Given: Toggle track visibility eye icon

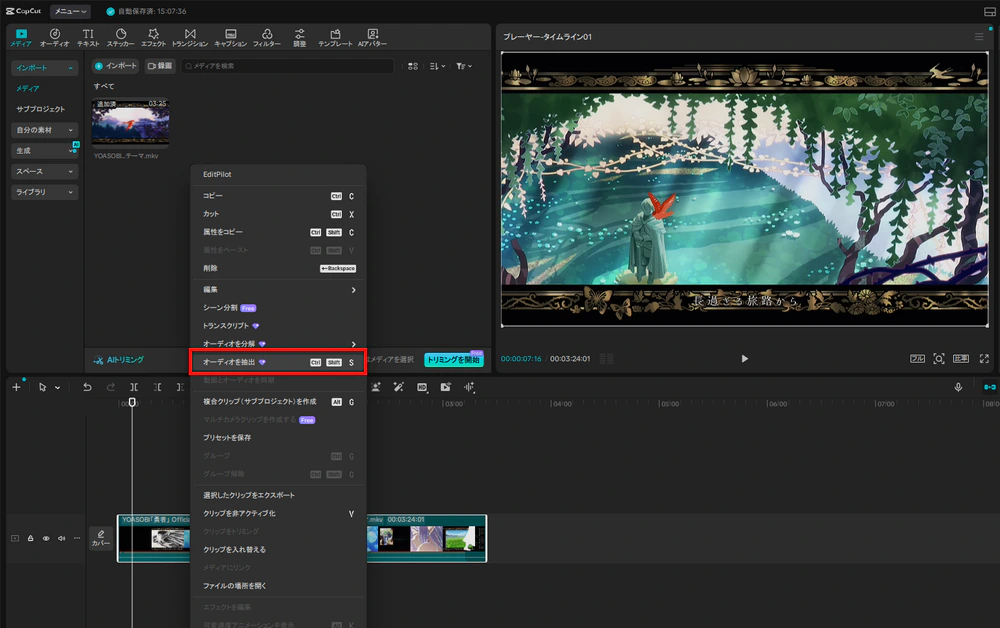Looking at the screenshot, I should (x=46, y=538).
